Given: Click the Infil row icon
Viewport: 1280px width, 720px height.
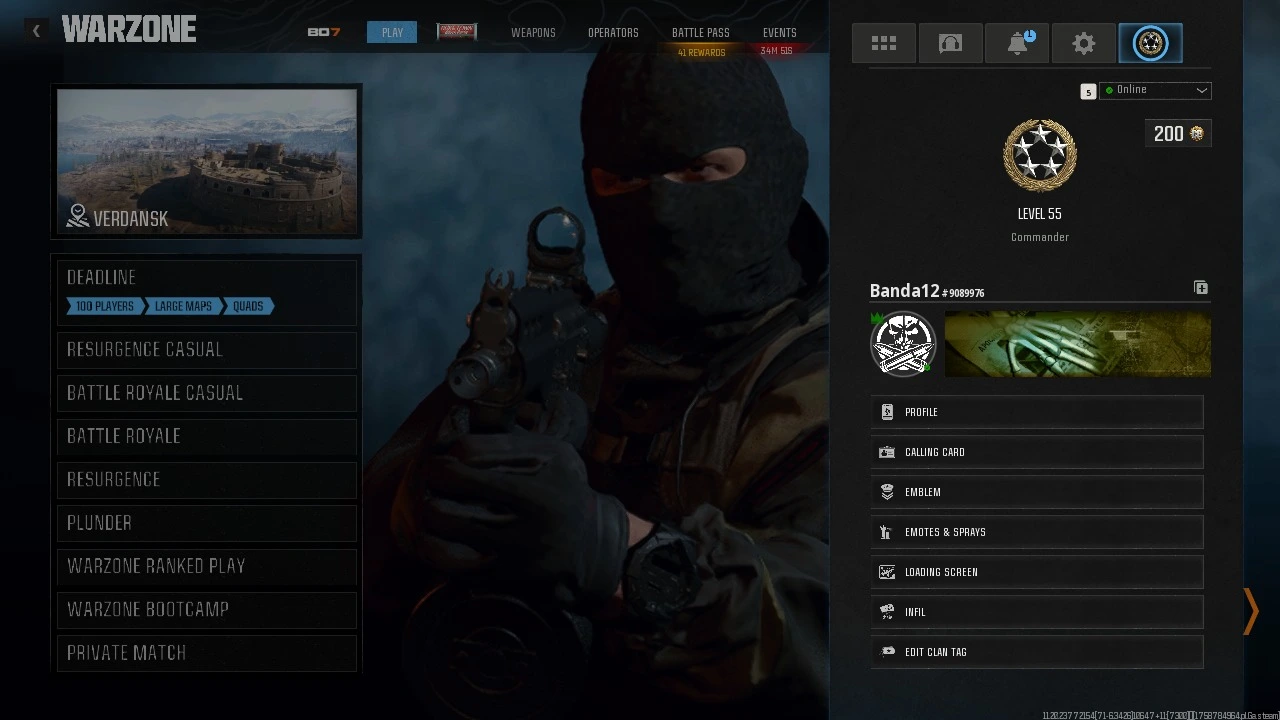Looking at the screenshot, I should pos(887,612).
